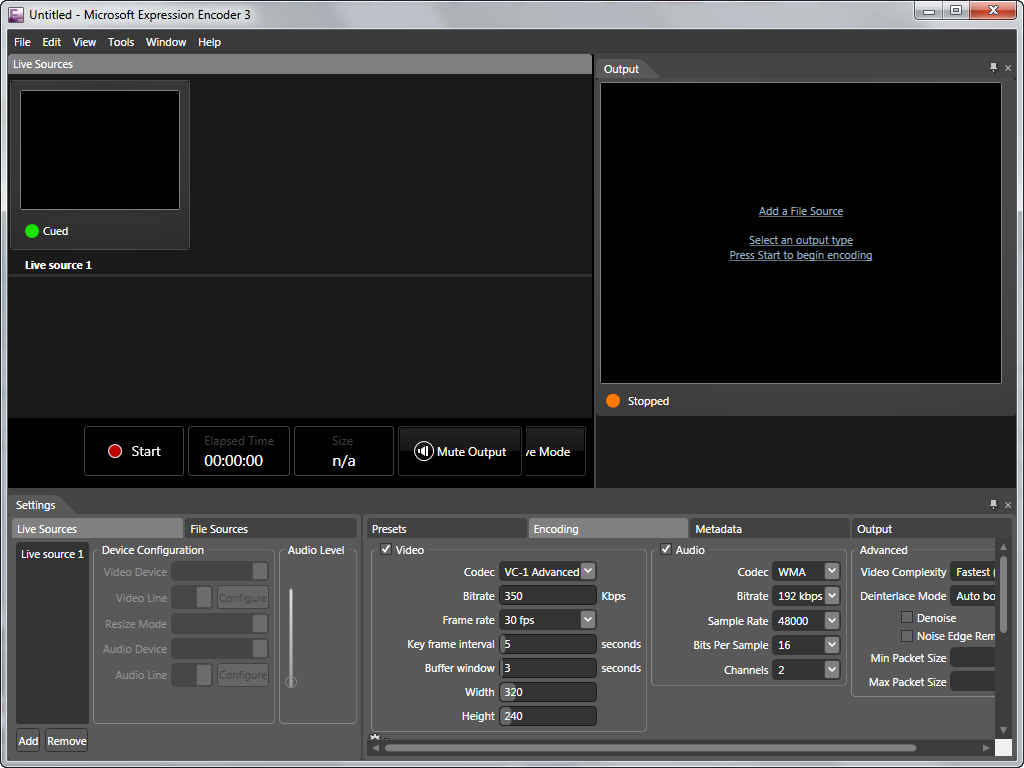Open the File menu
The height and width of the screenshot is (768, 1024).
(22, 42)
